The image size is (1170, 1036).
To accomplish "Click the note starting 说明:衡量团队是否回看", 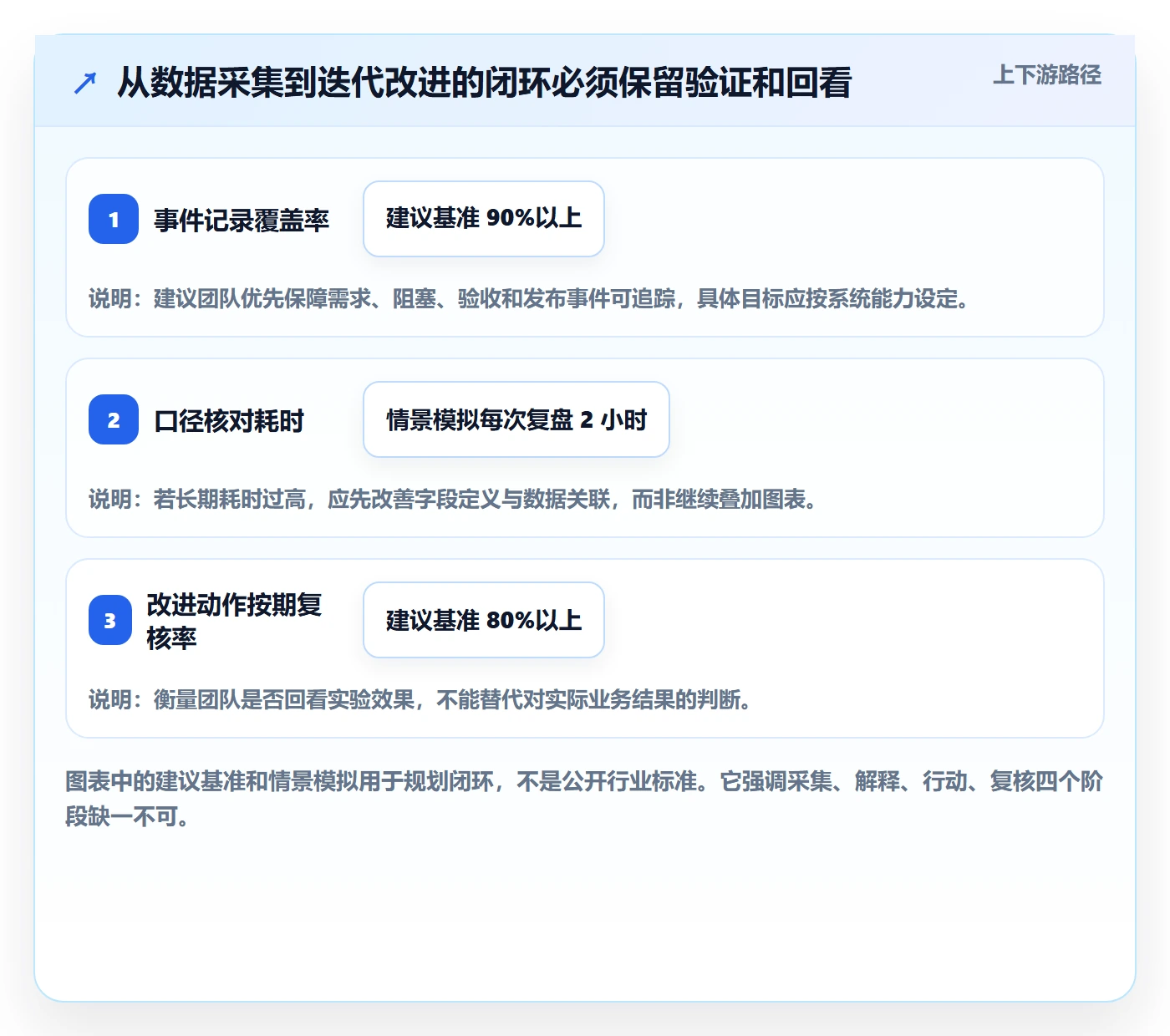I will [x=420, y=700].
